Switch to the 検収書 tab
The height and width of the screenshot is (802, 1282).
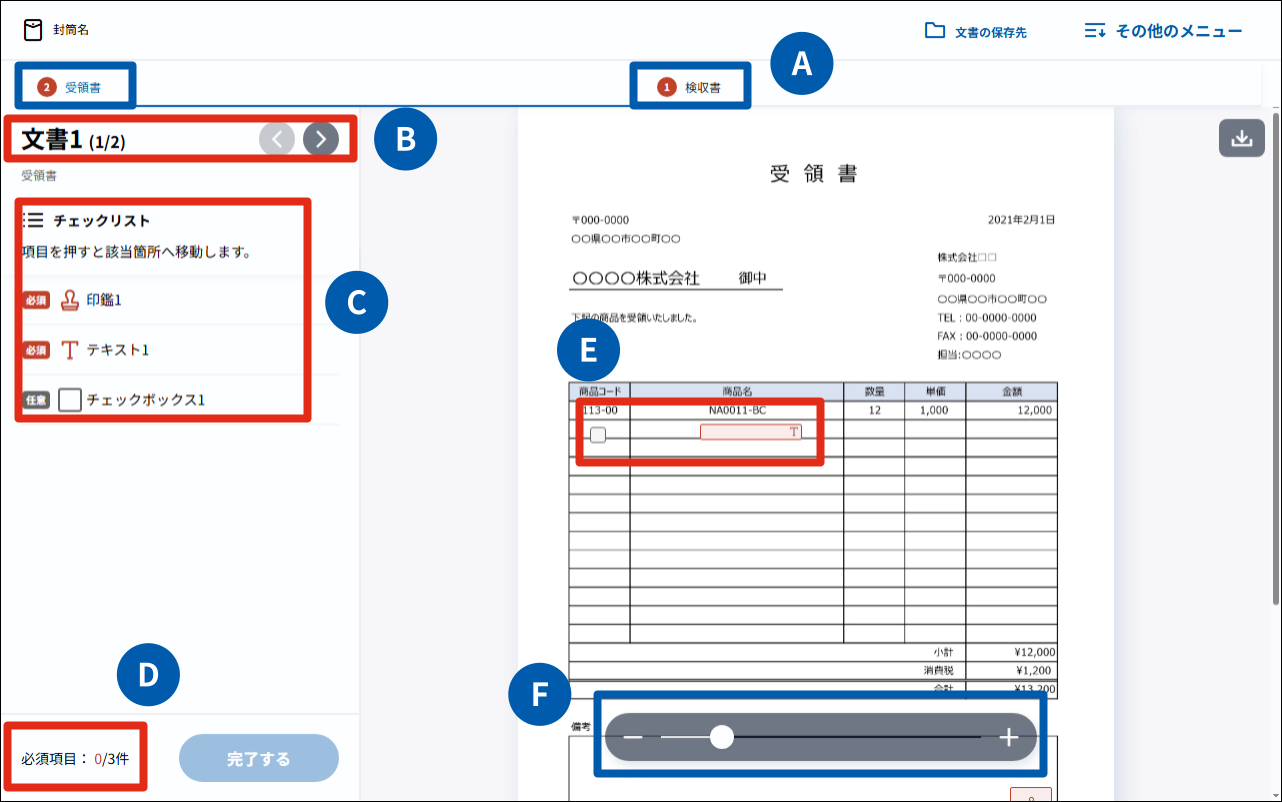point(690,87)
